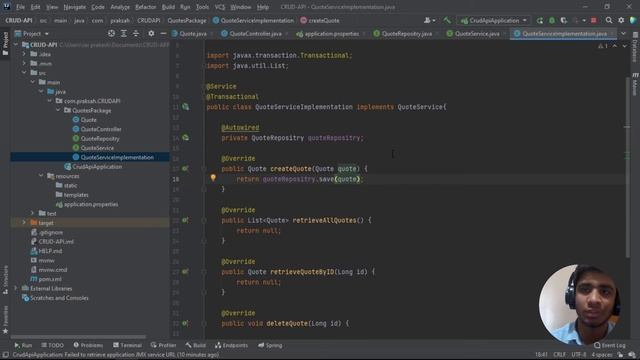The height and width of the screenshot is (360, 640).
Task: Click override gutter icon for retrieveAllQuotes
Action: click(185, 220)
